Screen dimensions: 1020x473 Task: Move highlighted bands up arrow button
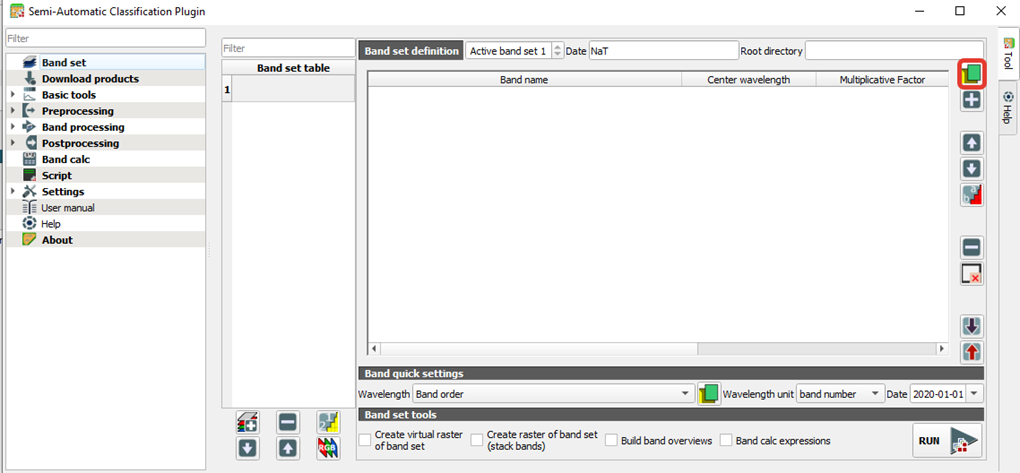(972, 142)
